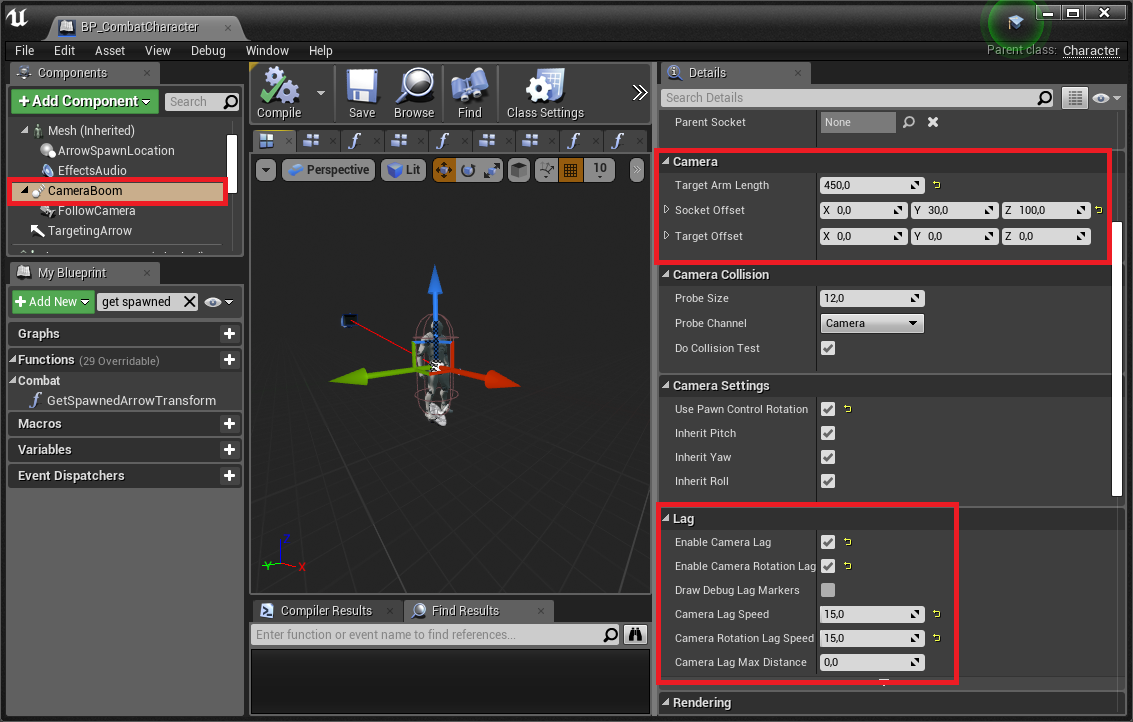Open the Add New dropdown in My Blueprint
The image size is (1133, 722).
(x=53, y=302)
